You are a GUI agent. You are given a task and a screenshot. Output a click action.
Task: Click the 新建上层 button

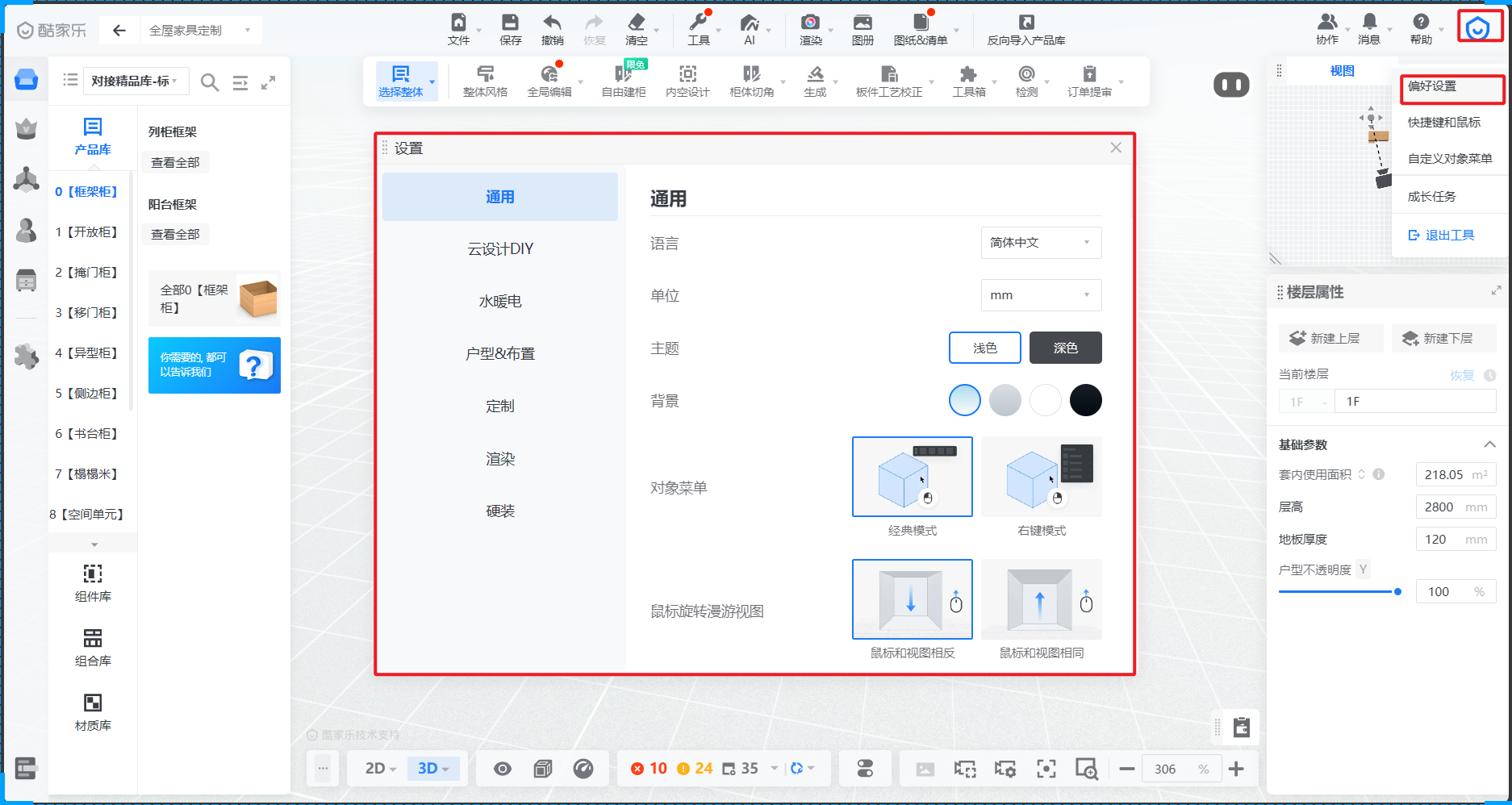click(x=1330, y=338)
